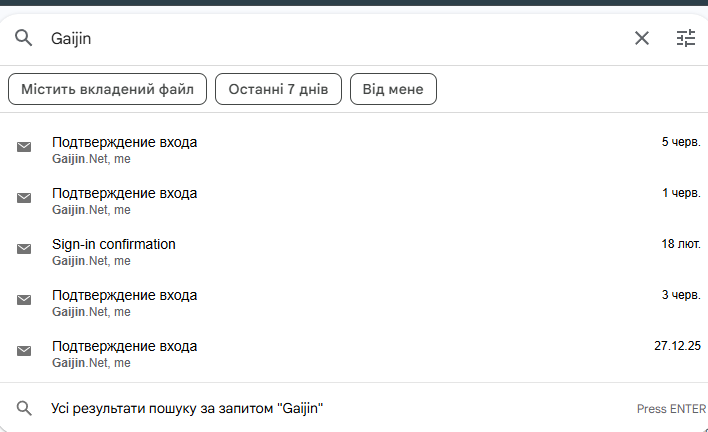
Task: Open the email dated 5 черв.
Action: (354, 150)
